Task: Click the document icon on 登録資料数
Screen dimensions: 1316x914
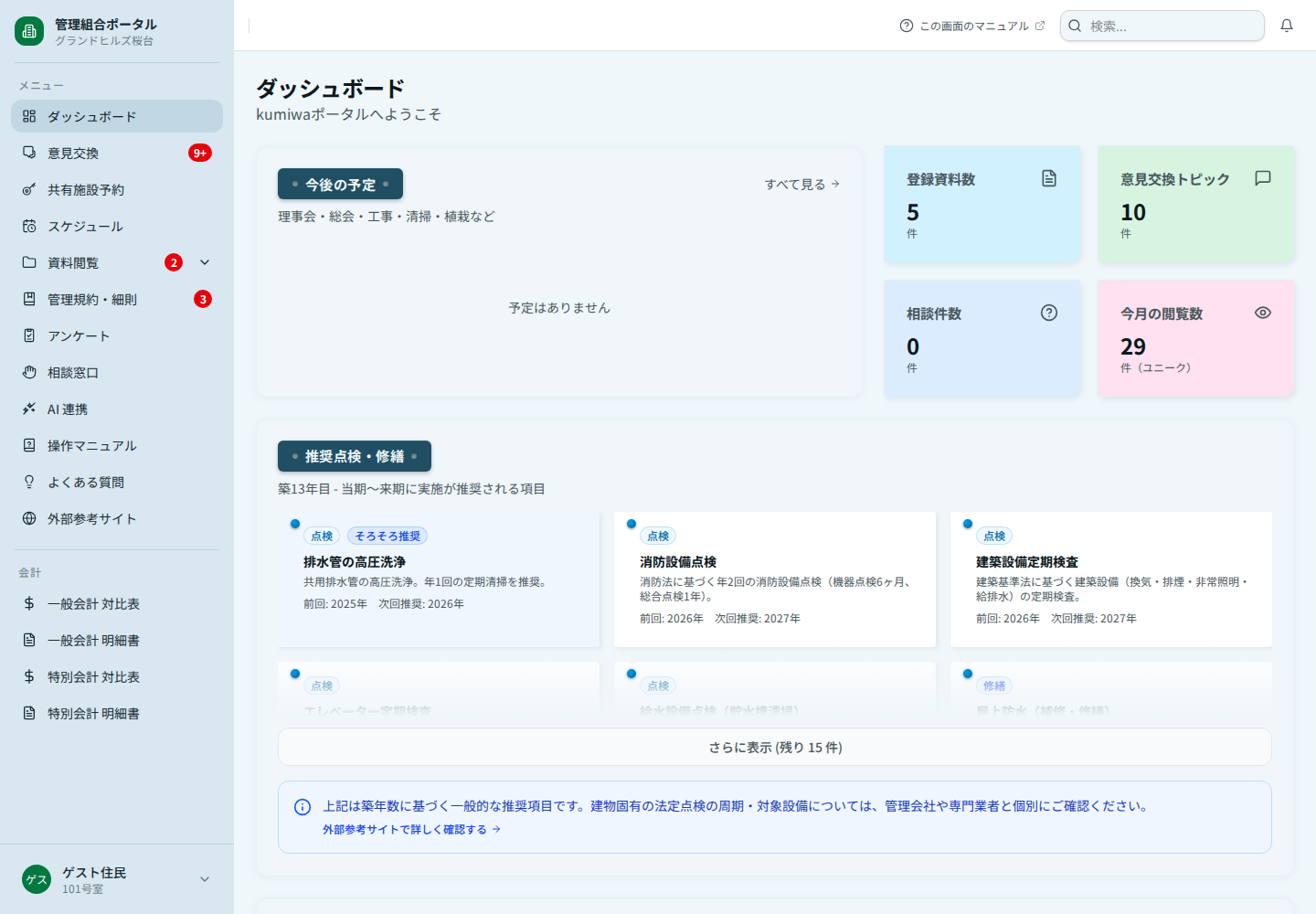Action: click(x=1049, y=178)
